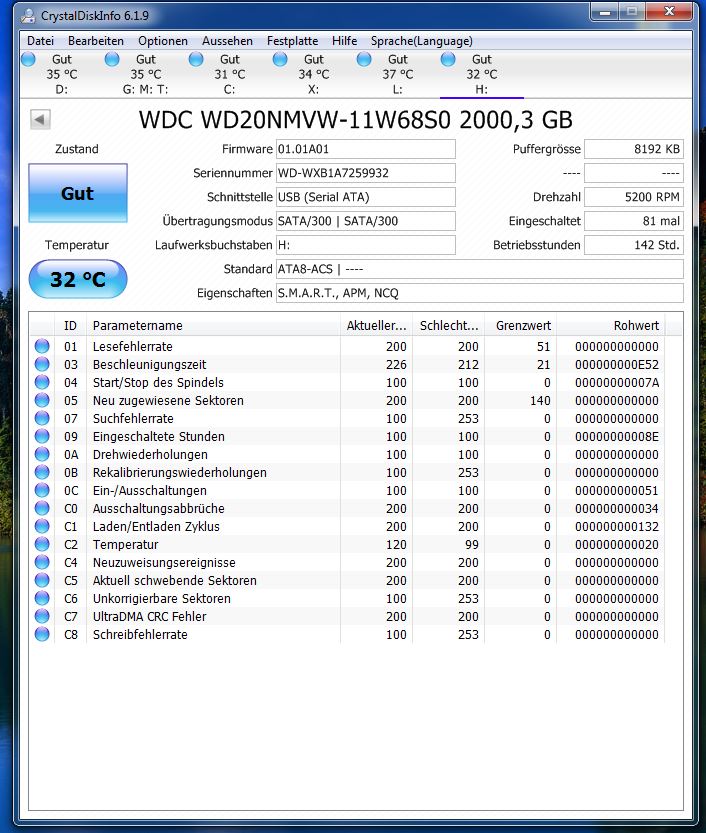Click the Schnittstelle field USB (Serial ATA)

[x=365, y=197]
